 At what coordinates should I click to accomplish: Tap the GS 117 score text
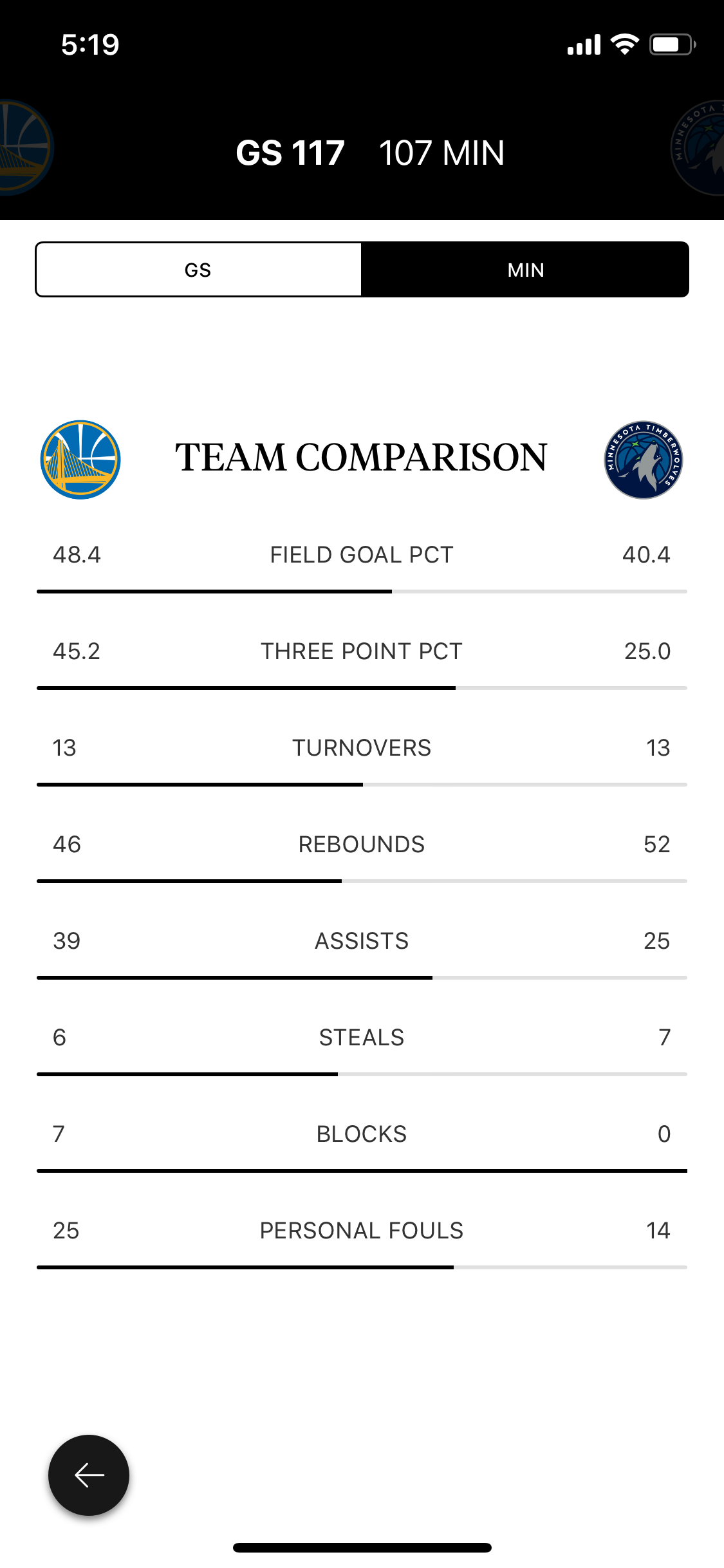(x=290, y=153)
